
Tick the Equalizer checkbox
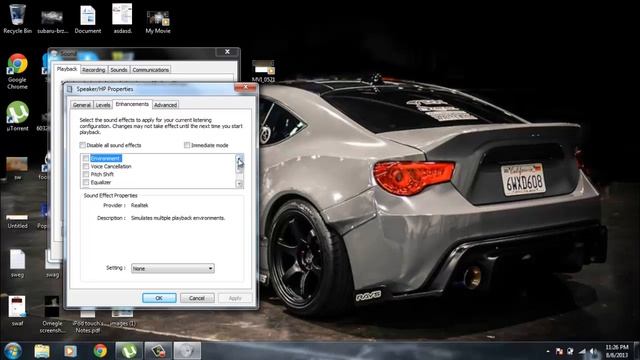click(x=86, y=182)
